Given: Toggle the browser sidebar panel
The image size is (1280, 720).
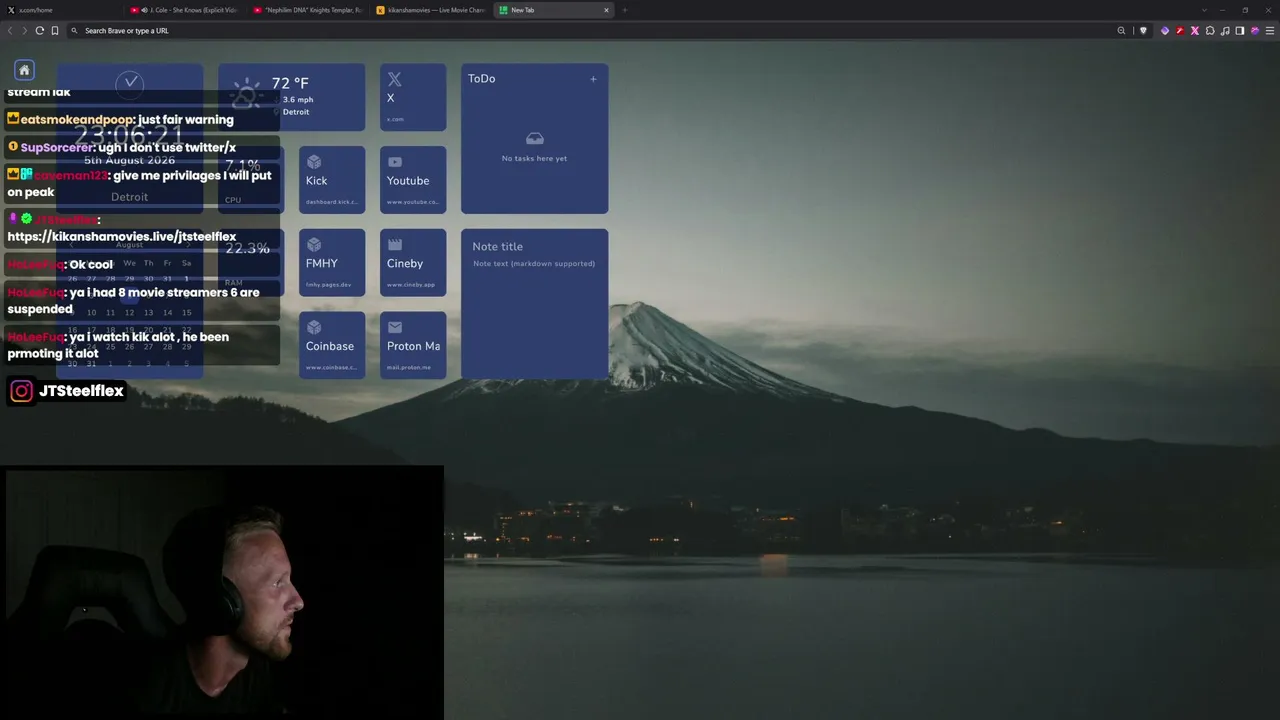Looking at the screenshot, I should pos(1240,31).
